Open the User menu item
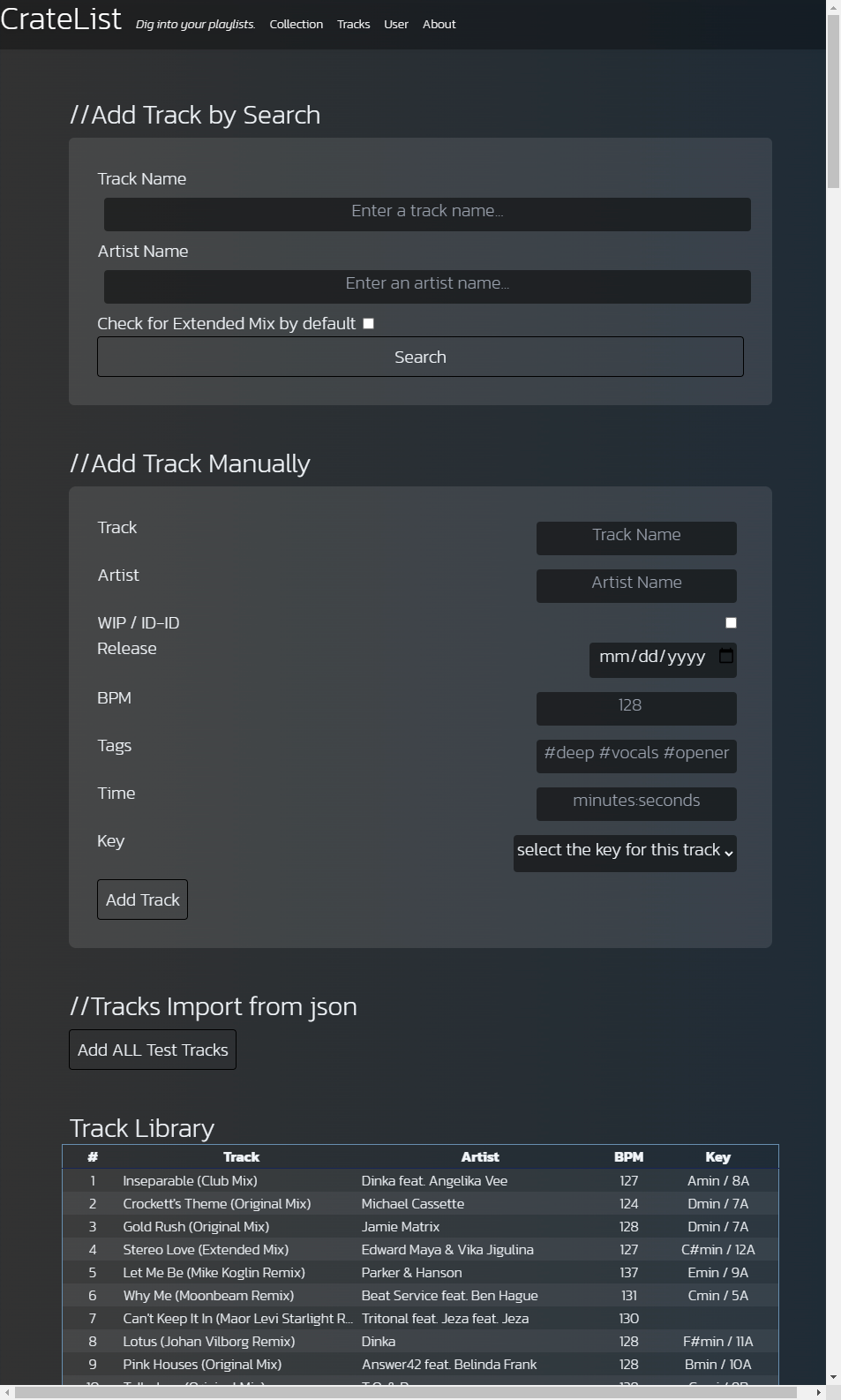841x1400 pixels. [396, 25]
